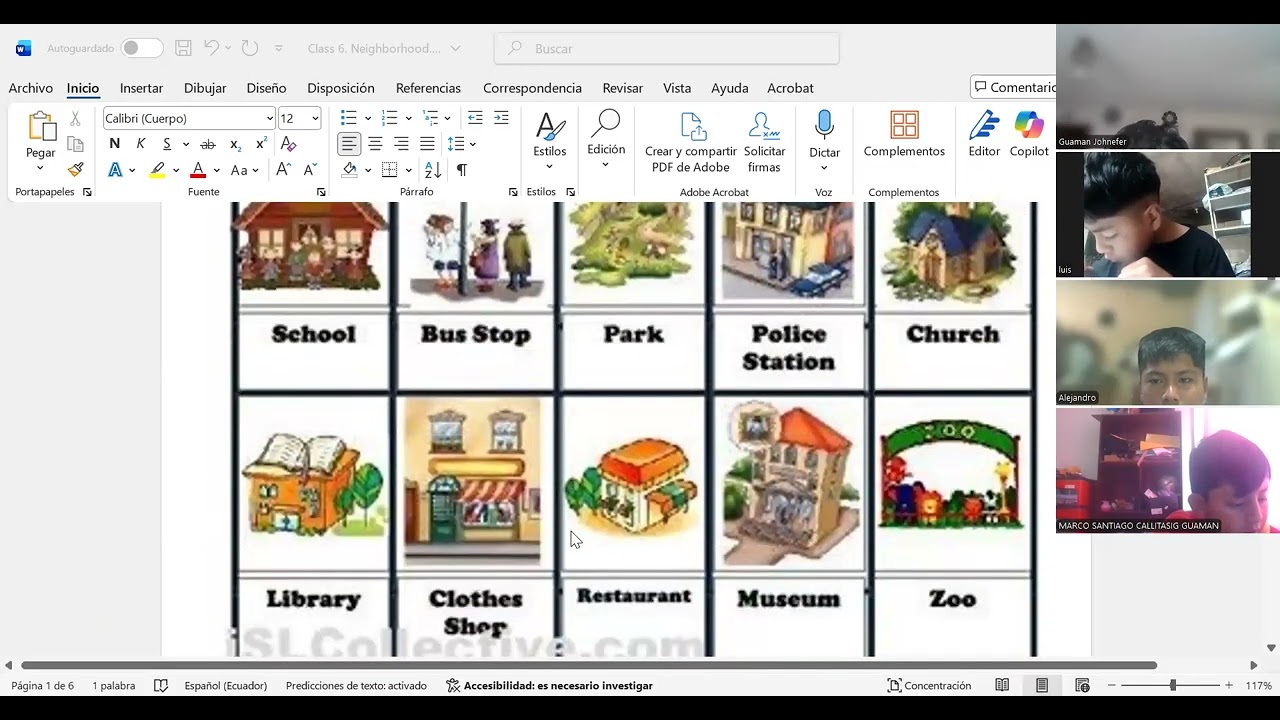This screenshot has width=1280, height=720.
Task: Click Accesibilidad: es necesario investigar status
Action: click(x=549, y=686)
